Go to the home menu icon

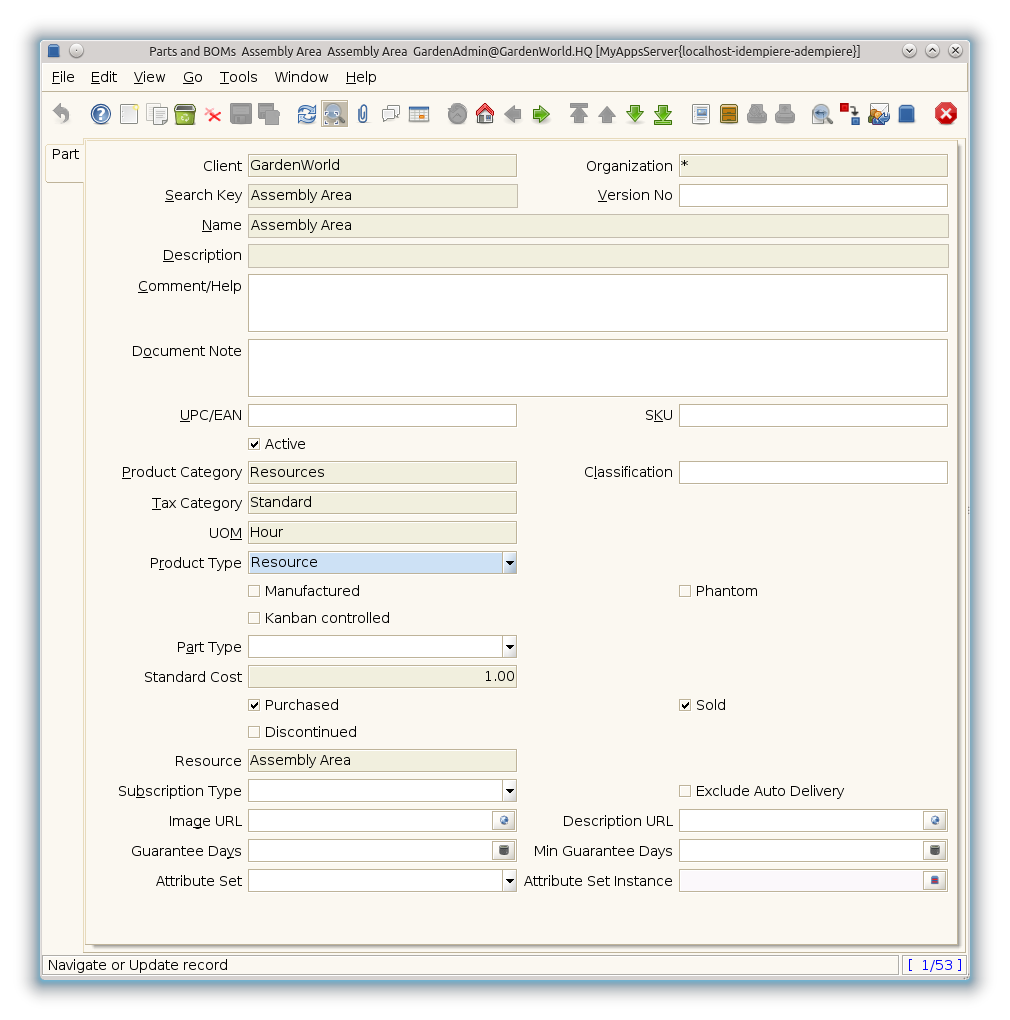[485, 114]
